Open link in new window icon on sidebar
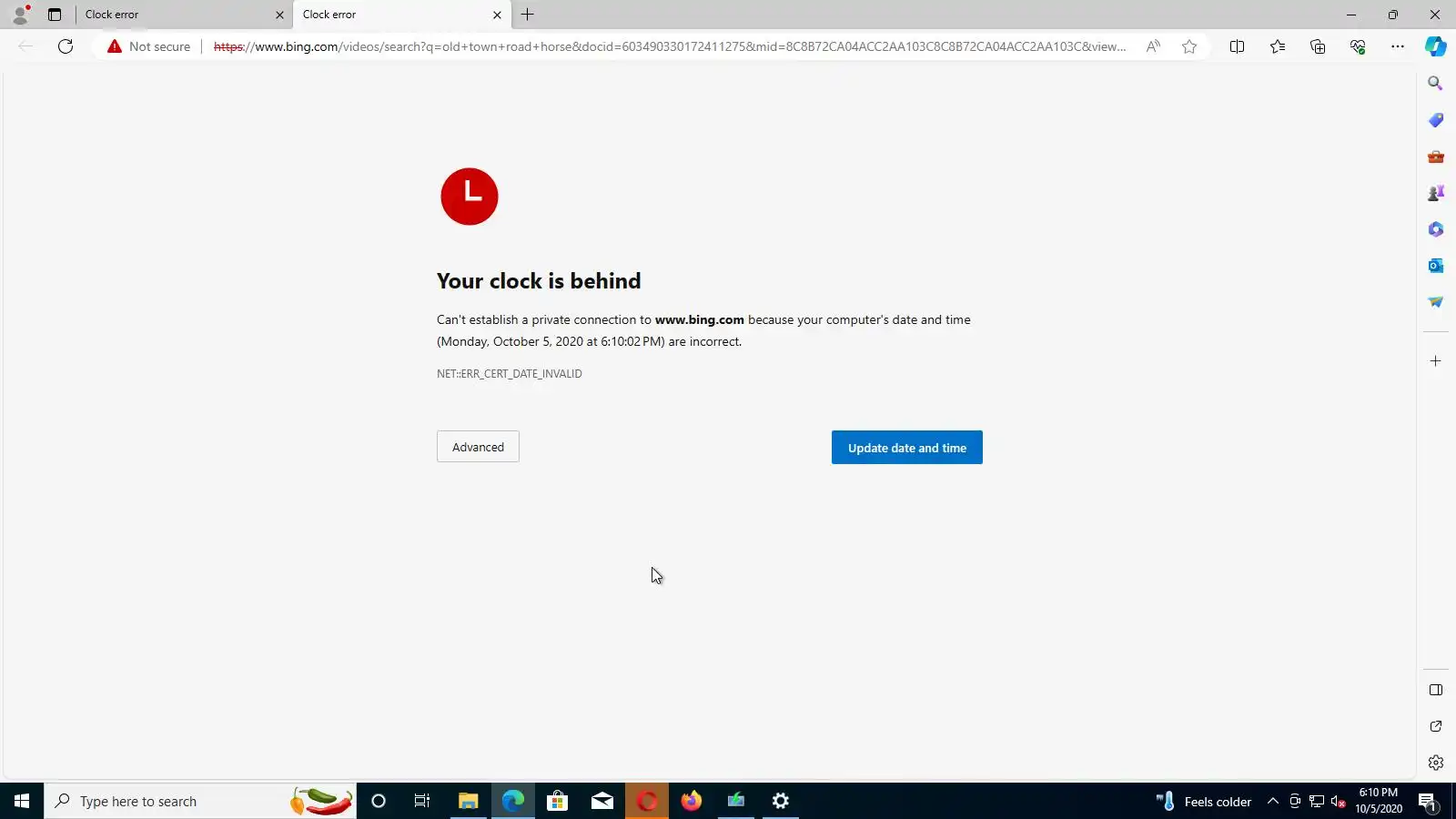 pyautogui.click(x=1436, y=726)
